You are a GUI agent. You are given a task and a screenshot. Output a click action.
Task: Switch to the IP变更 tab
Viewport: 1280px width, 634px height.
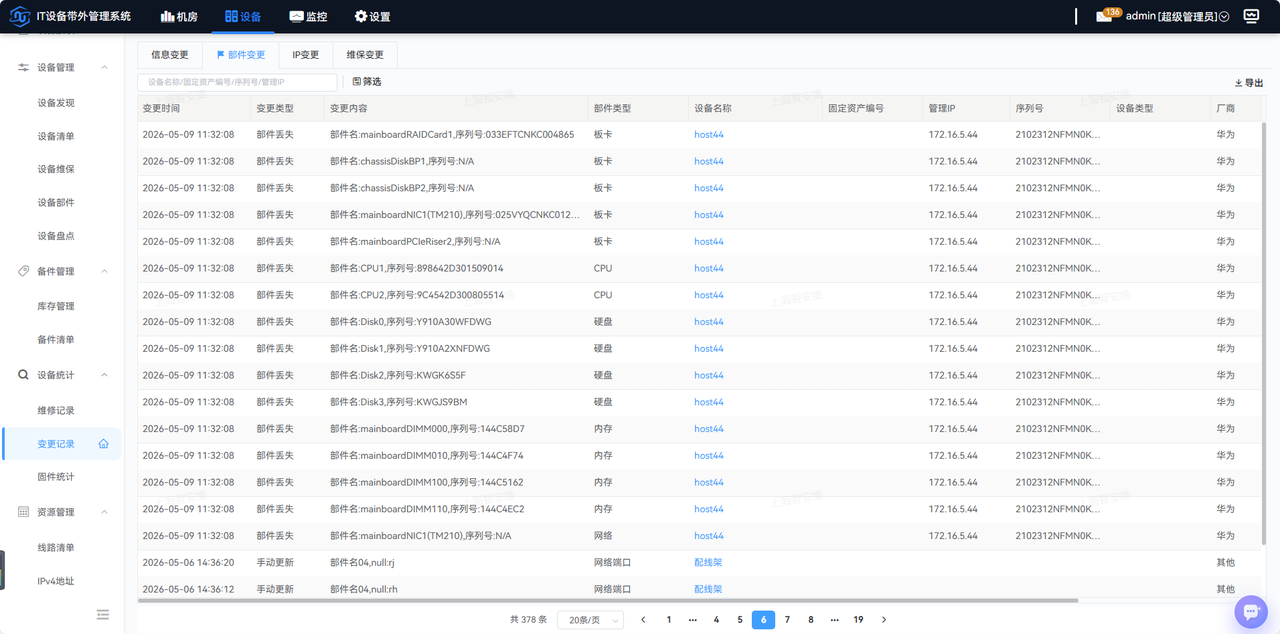point(306,55)
